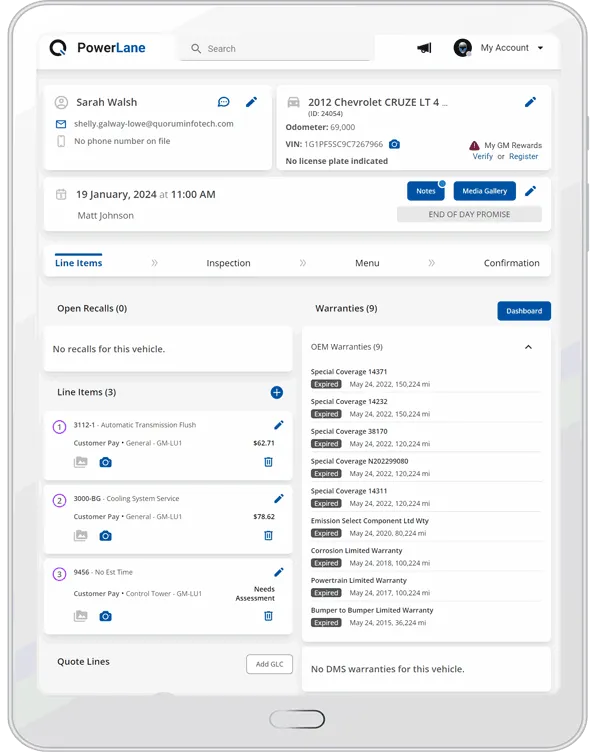Click the Verify GM Rewards link
Screen dimensions: 600x754
click(483, 156)
